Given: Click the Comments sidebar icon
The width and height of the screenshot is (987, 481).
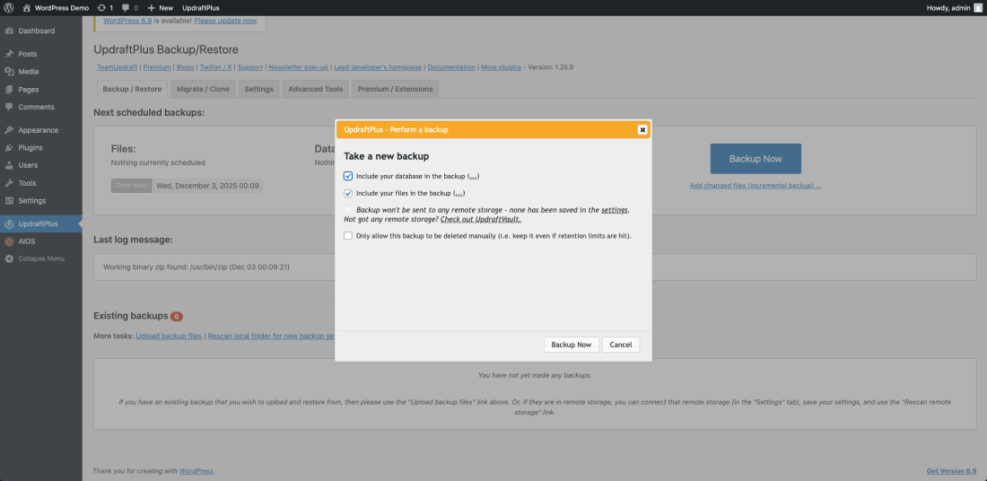Looking at the screenshot, I should [9, 107].
